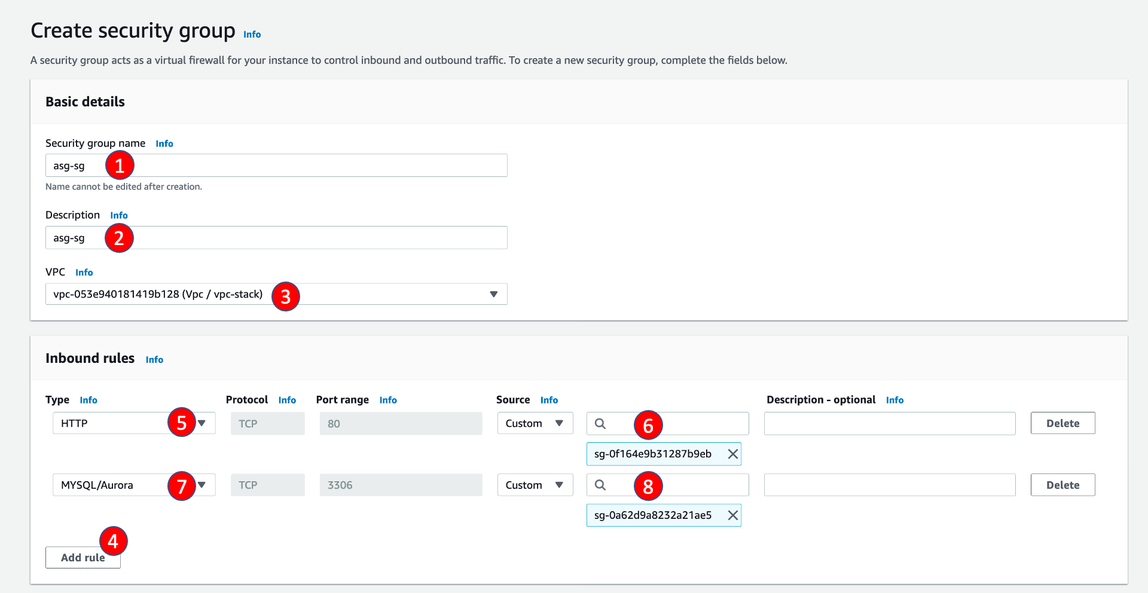Remove security group sg-0f164e9b31287b9eb with its X icon
Image resolution: width=1148 pixels, height=593 pixels.
click(x=732, y=454)
